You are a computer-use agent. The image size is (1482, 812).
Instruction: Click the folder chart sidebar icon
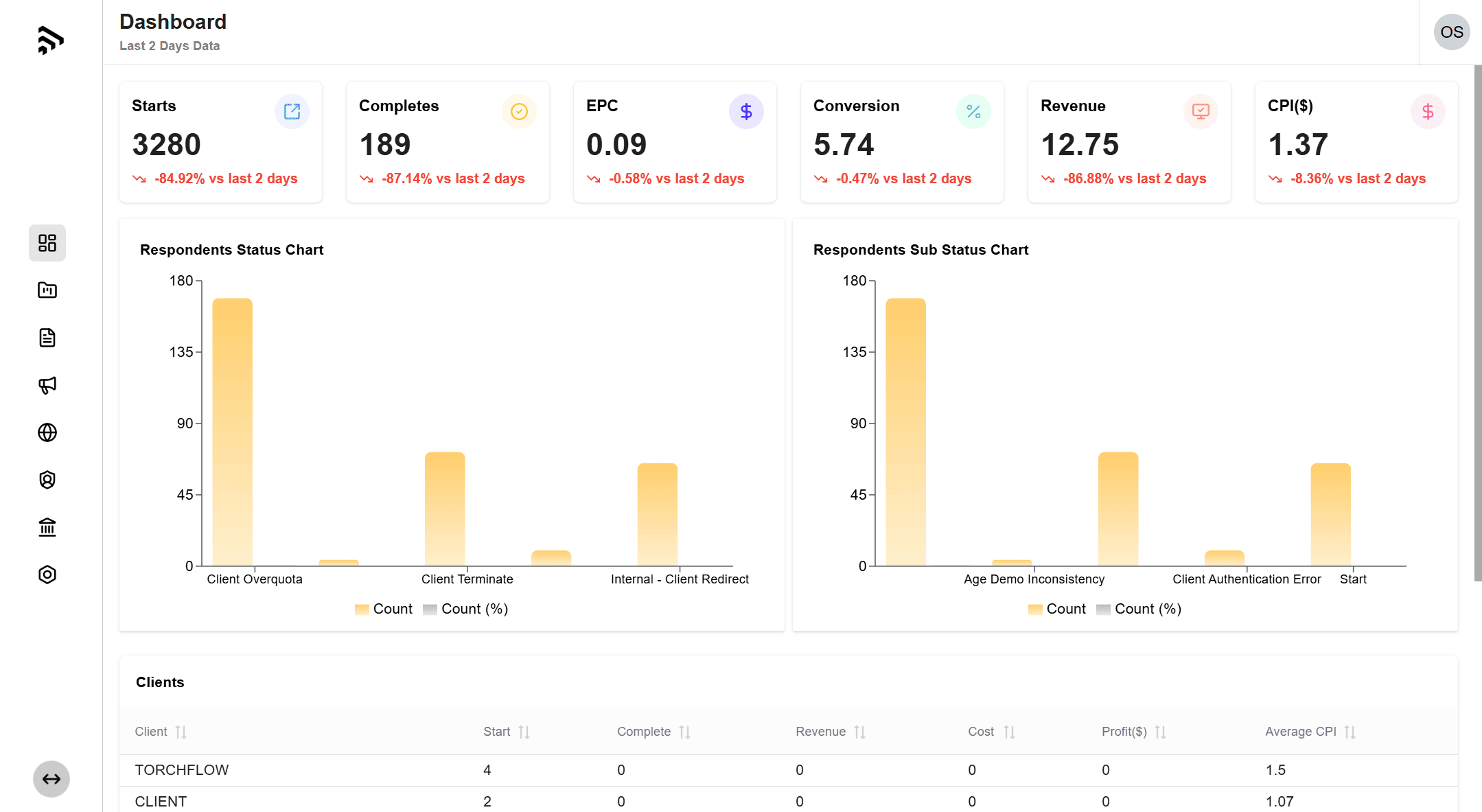click(x=47, y=290)
